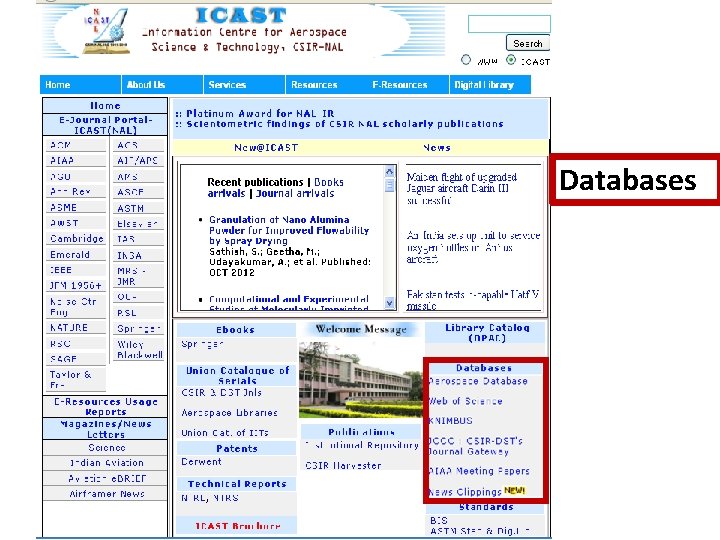Open AIAA Meeting Papers link
The image size is (720, 540).
point(479,471)
